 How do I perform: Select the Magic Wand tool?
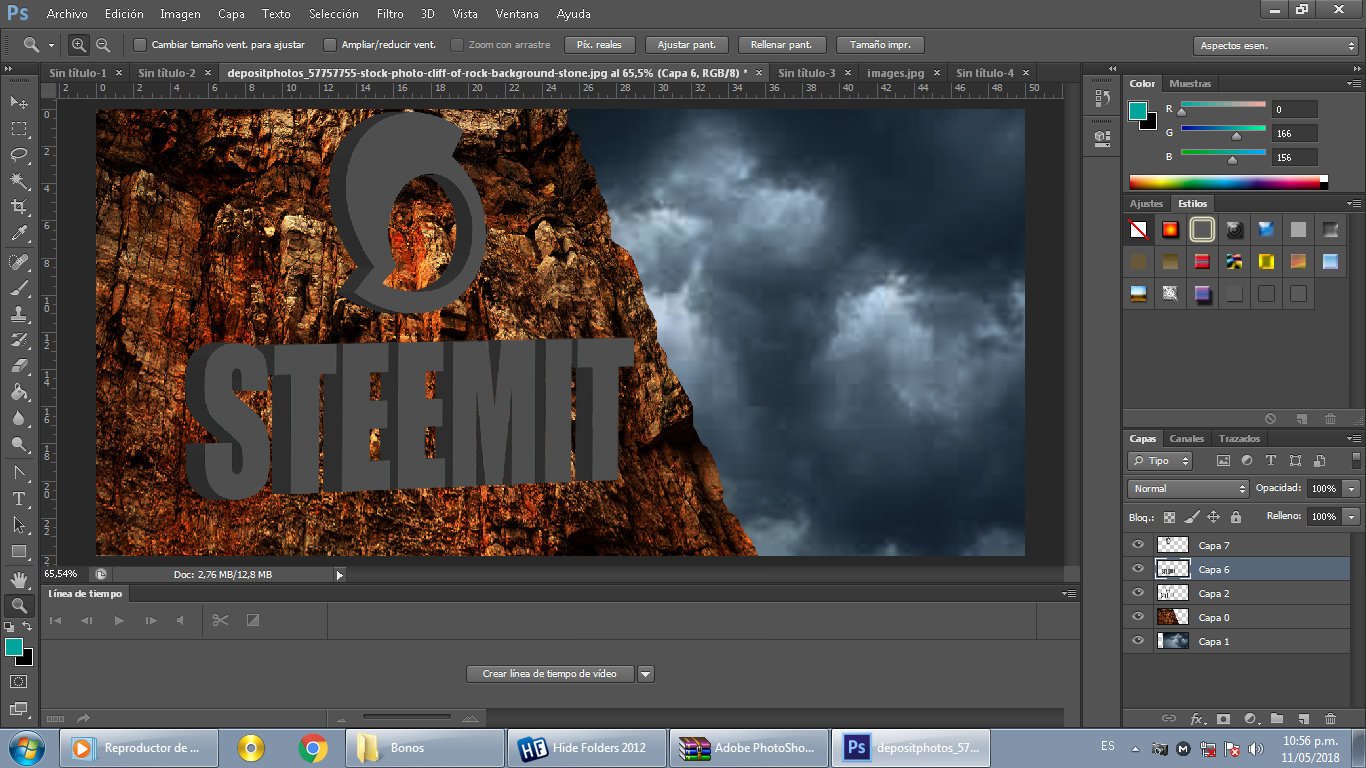(x=19, y=181)
